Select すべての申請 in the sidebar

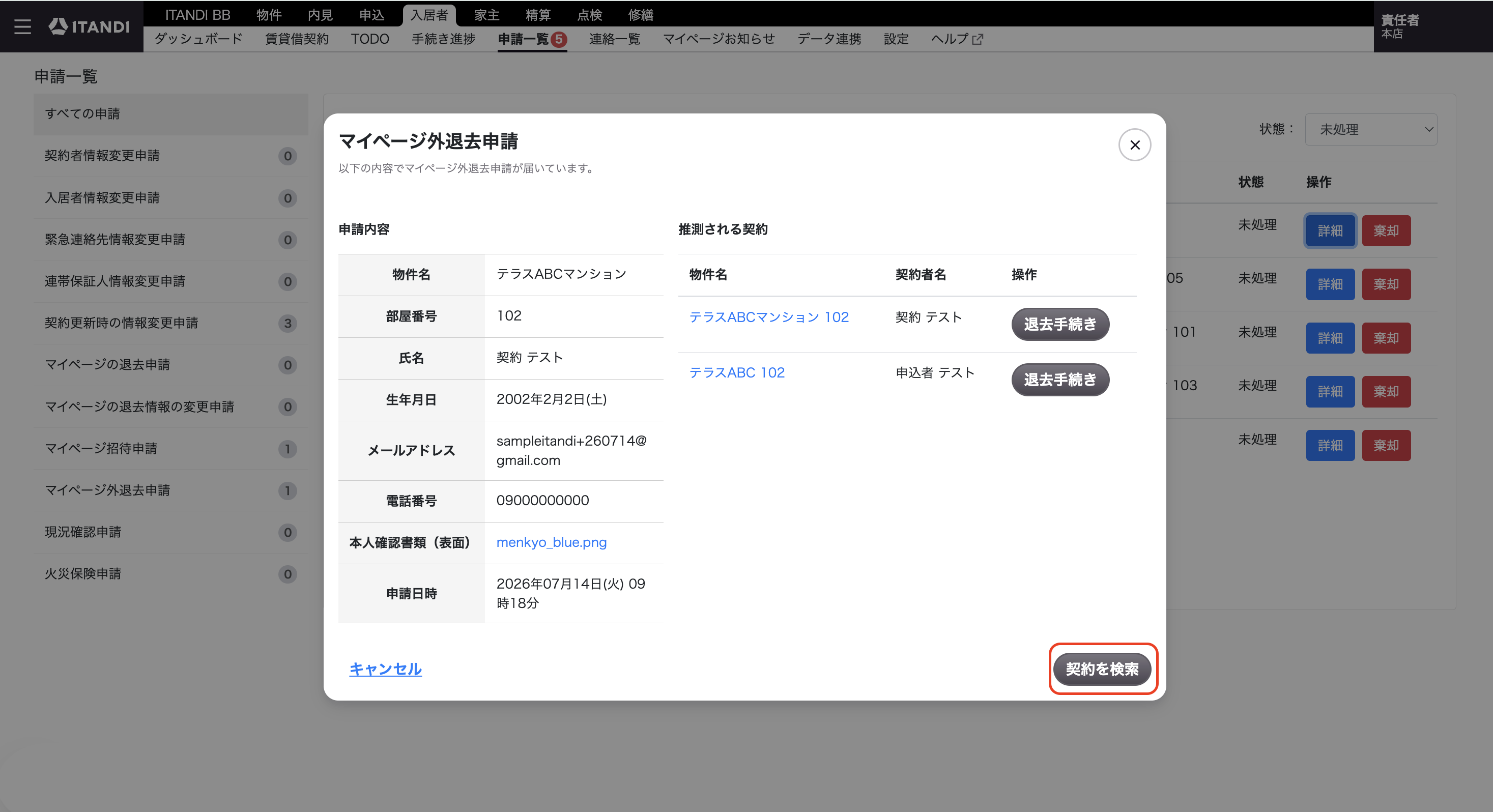[x=171, y=114]
